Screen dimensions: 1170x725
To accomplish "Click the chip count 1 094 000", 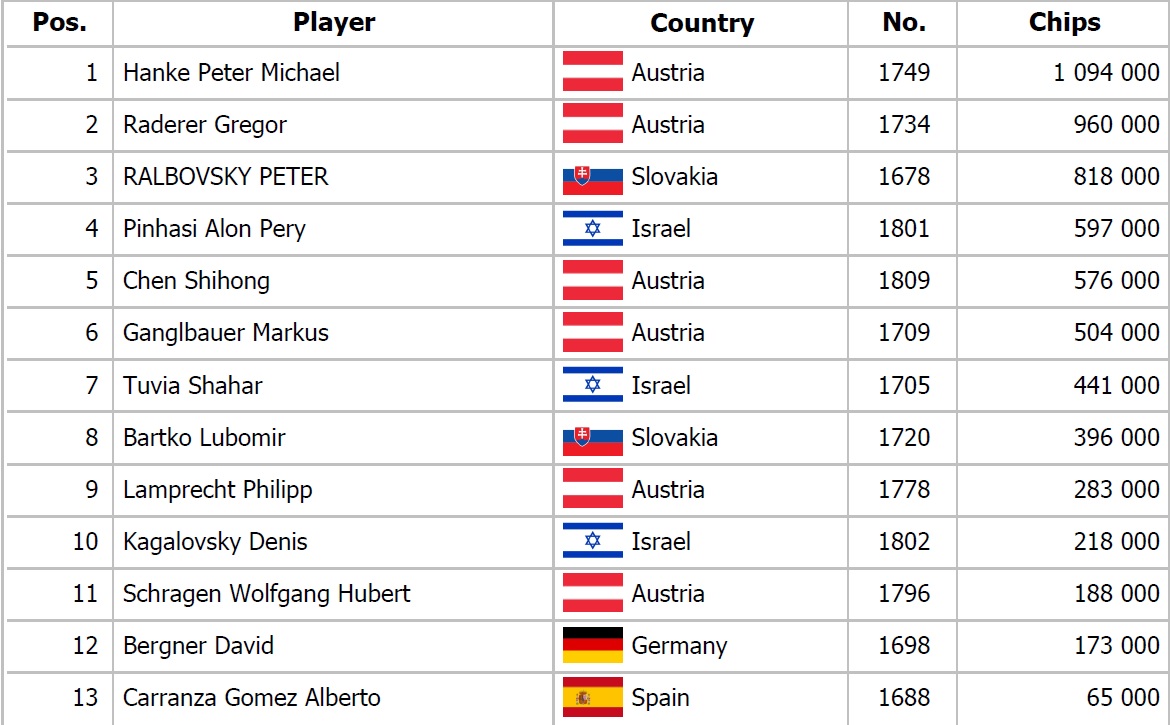I will 1106,72.
